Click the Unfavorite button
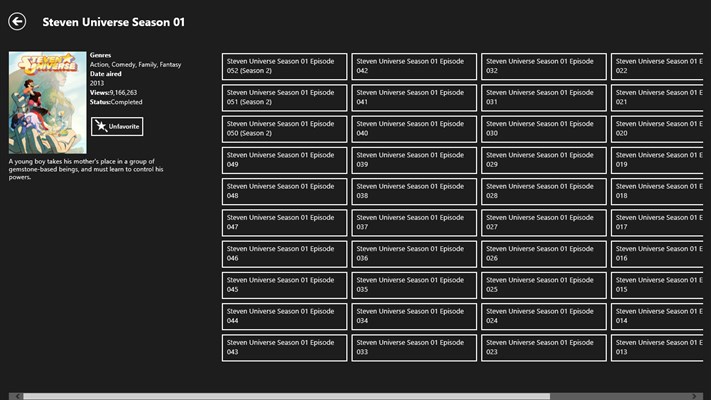The width and height of the screenshot is (711, 400). [117, 127]
